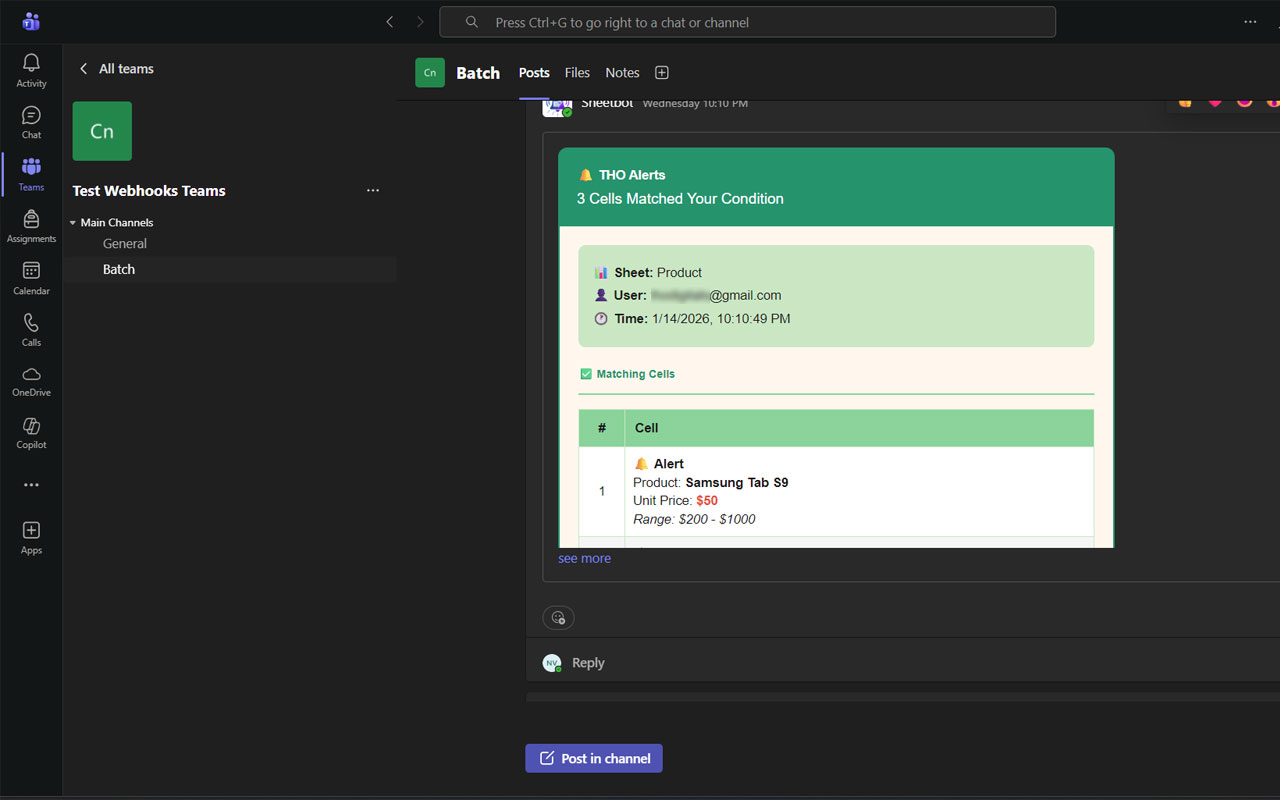
Task: Click the User email address line
Action: coord(688,296)
